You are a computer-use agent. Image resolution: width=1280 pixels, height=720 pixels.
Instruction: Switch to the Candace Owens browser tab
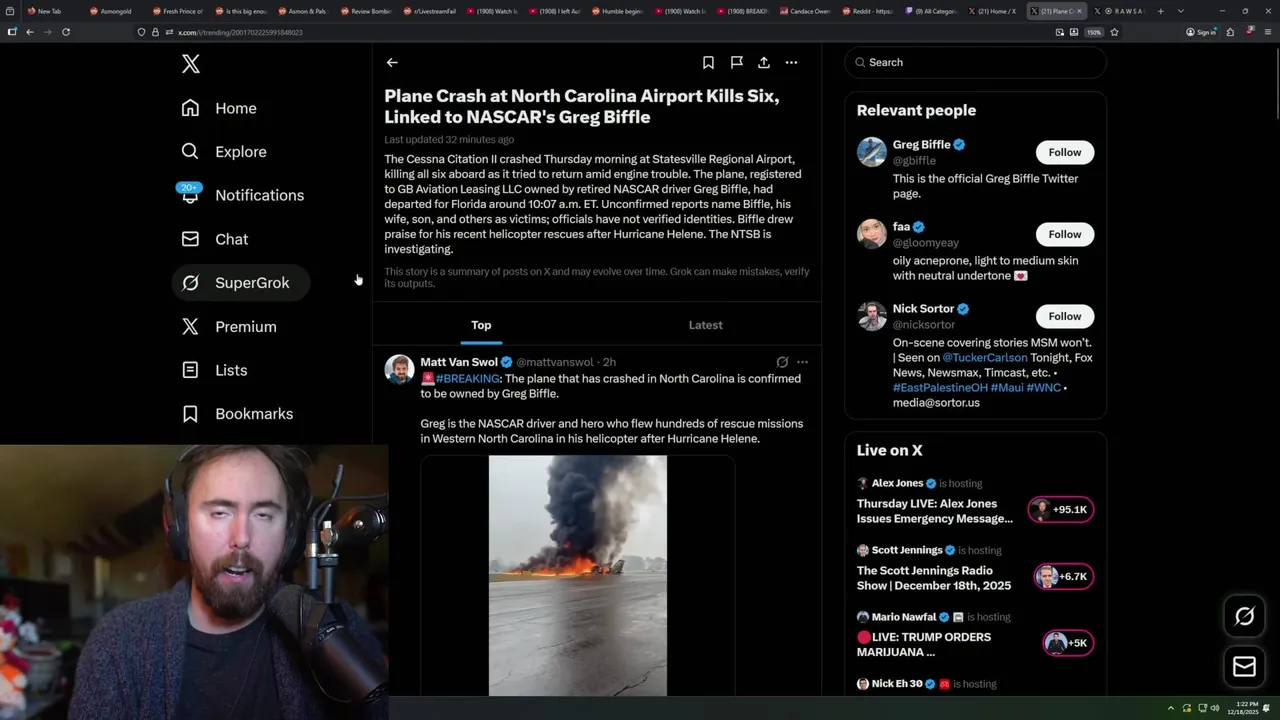point(806,11)
